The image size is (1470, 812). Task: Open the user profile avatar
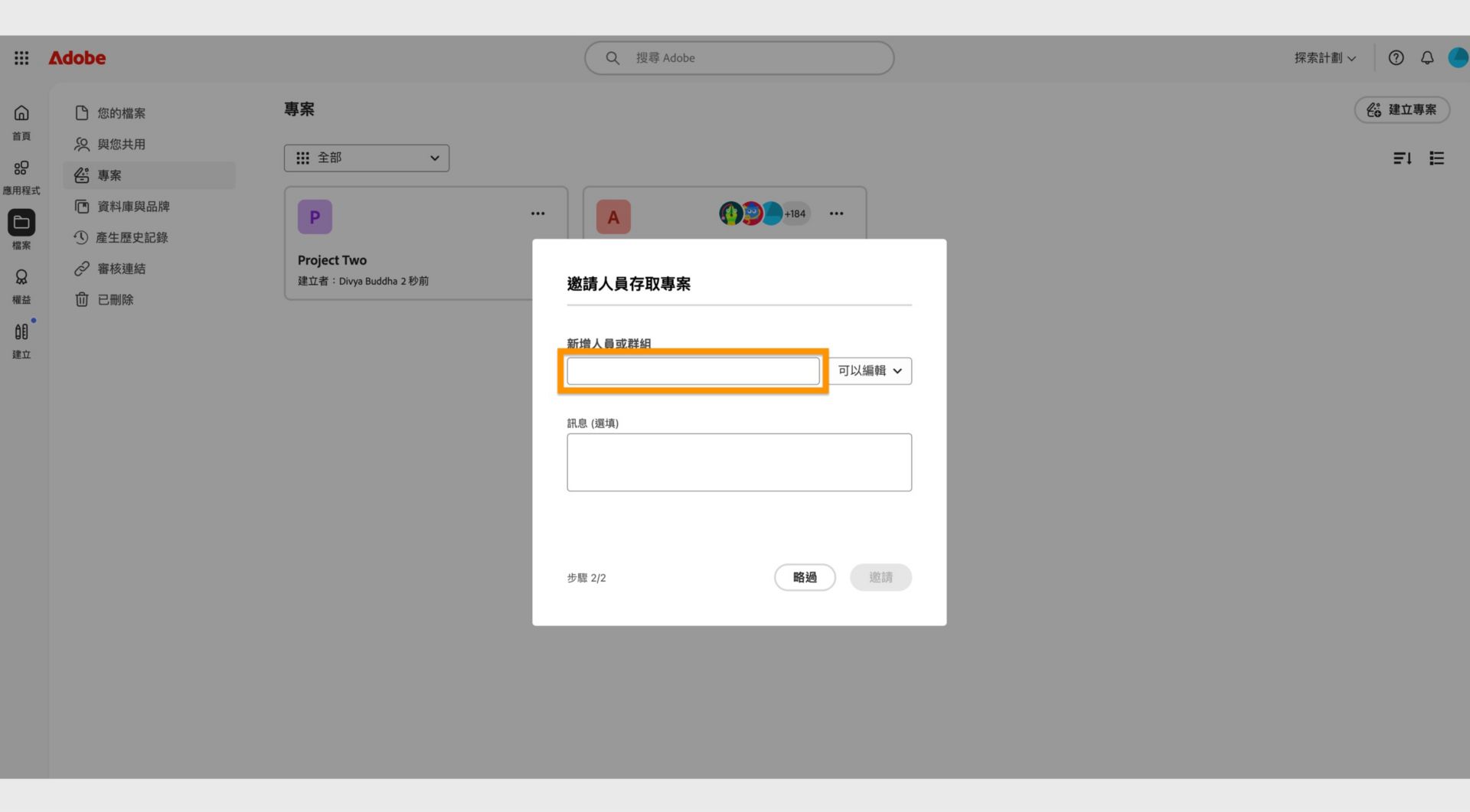pyautogui.click(x=1459, y=57)
